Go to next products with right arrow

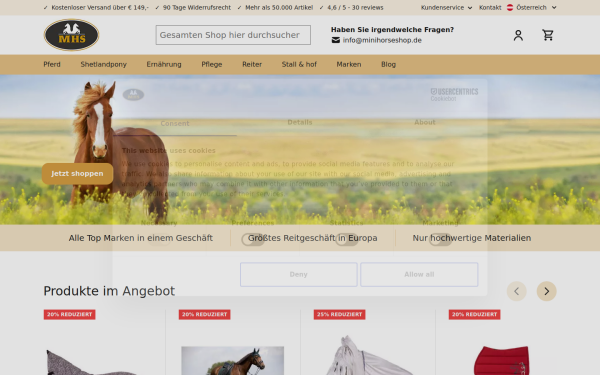click(x=546, y=291)
